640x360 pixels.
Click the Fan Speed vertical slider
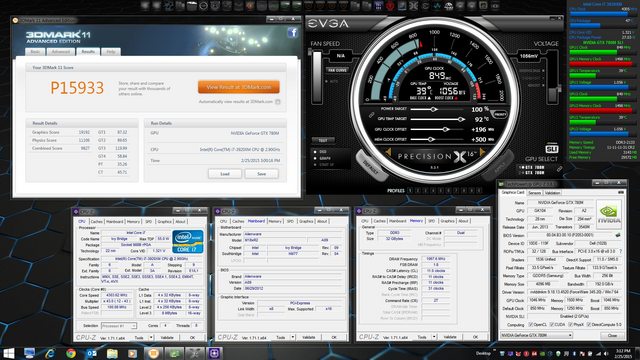point(316,77)
